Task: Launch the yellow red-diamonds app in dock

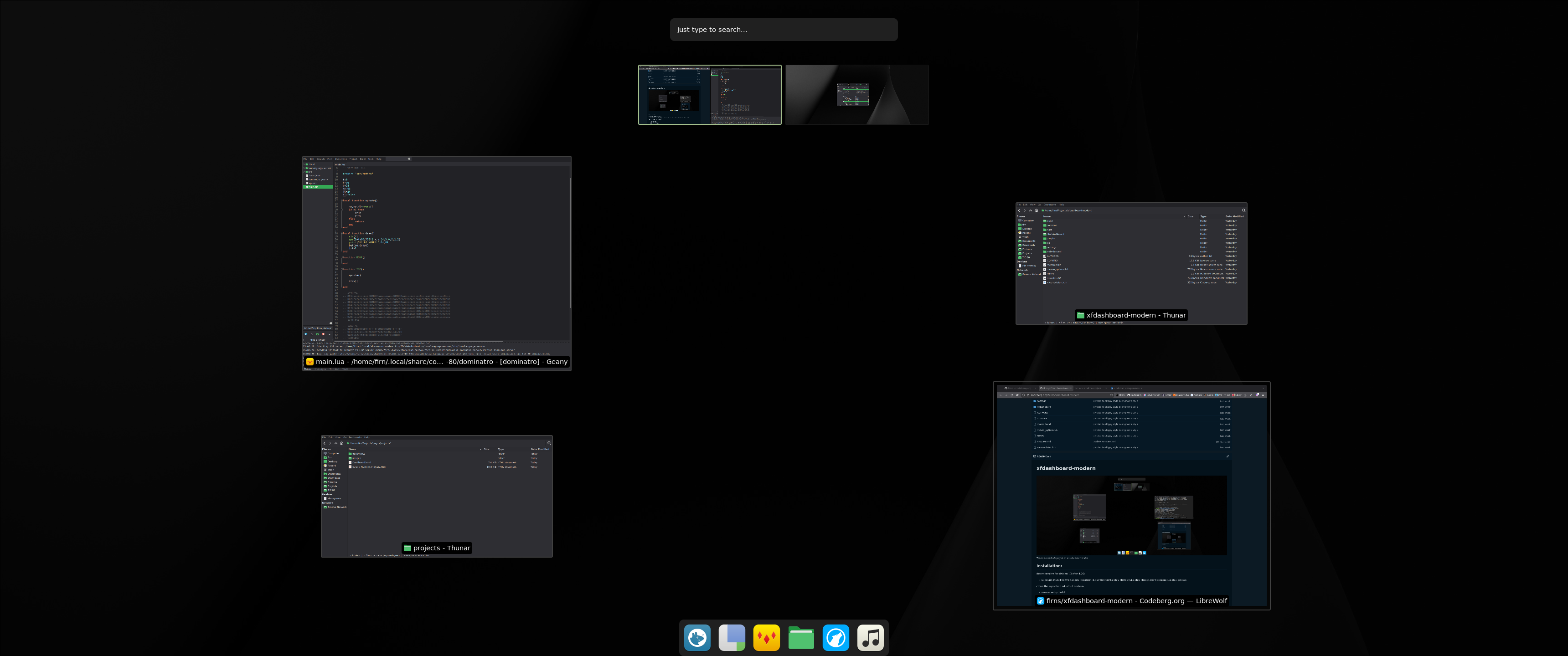Action: (x=766, y=638)
